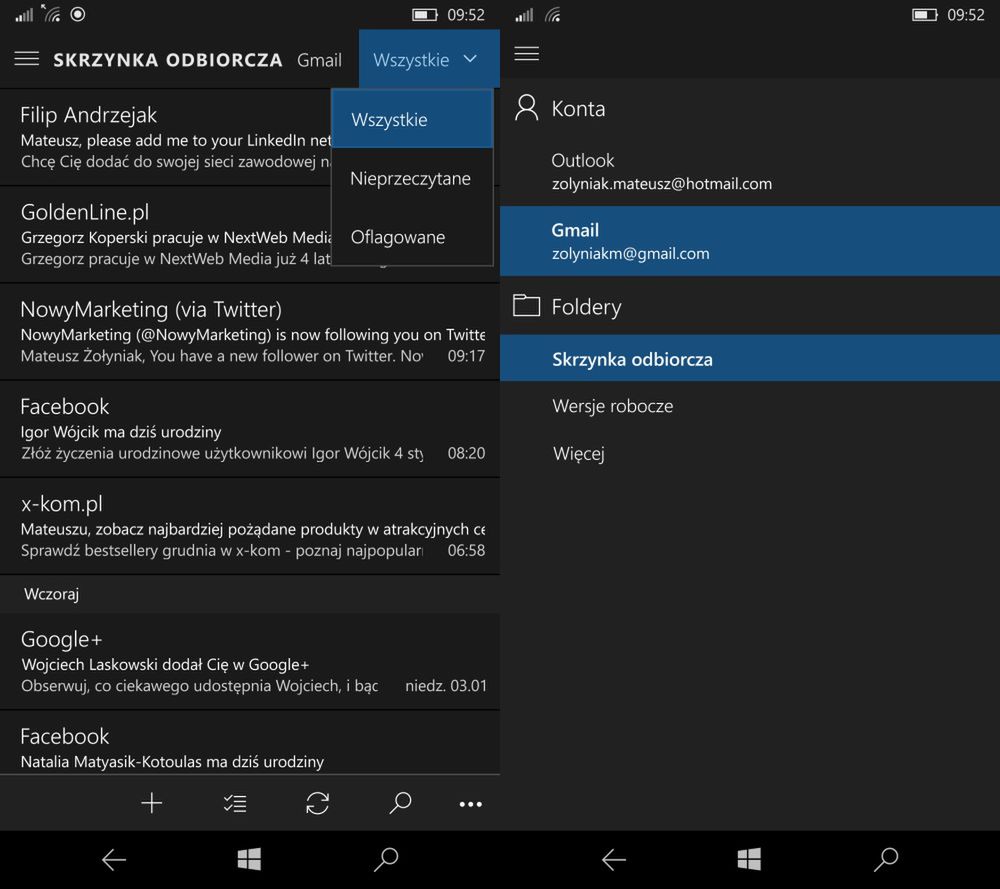The image size is (1000, 889).
Task: Select Nieprzeczytane filter option
Action: click(411, 179)
